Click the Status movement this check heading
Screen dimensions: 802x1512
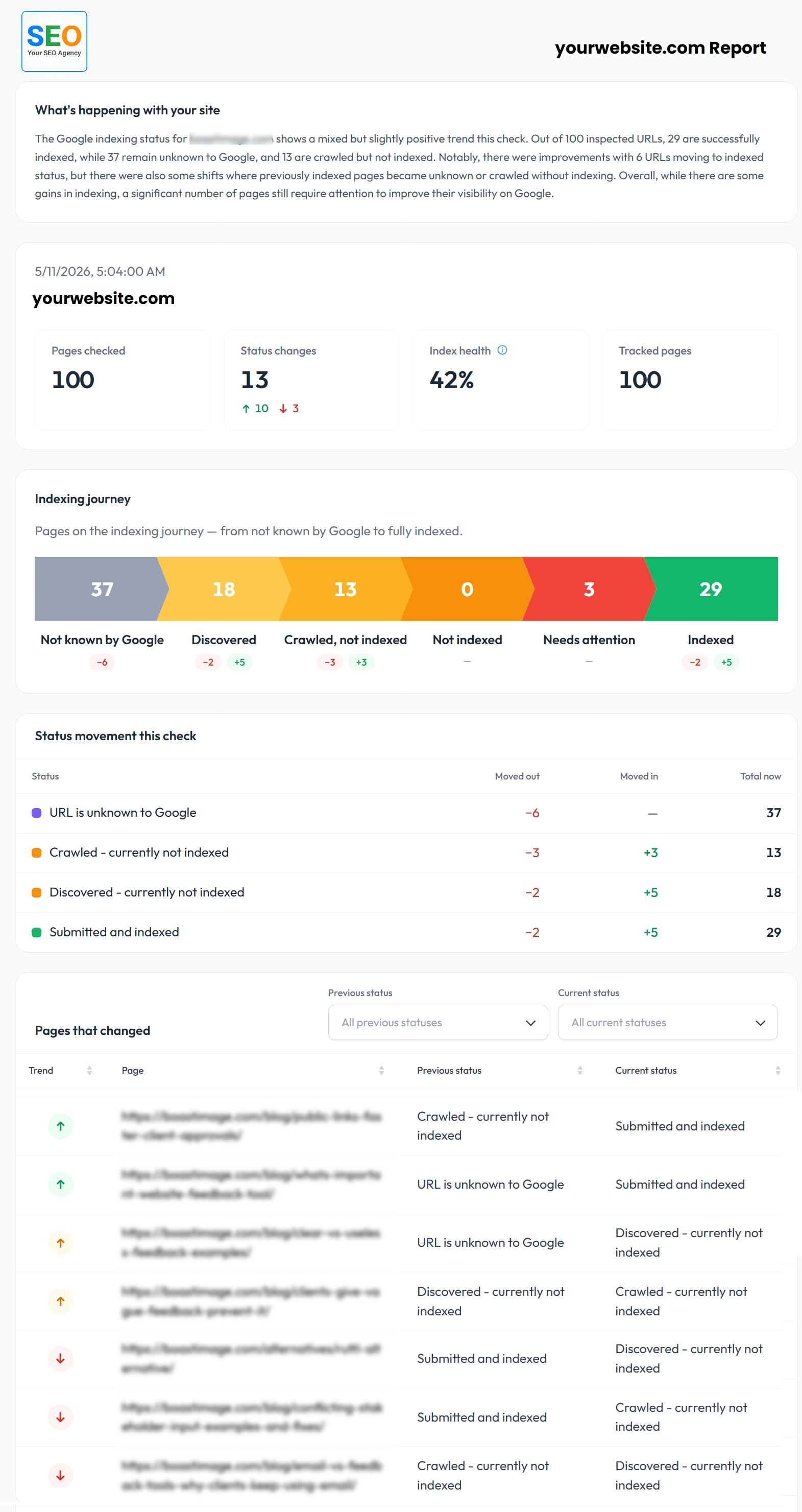click(115, 736)
